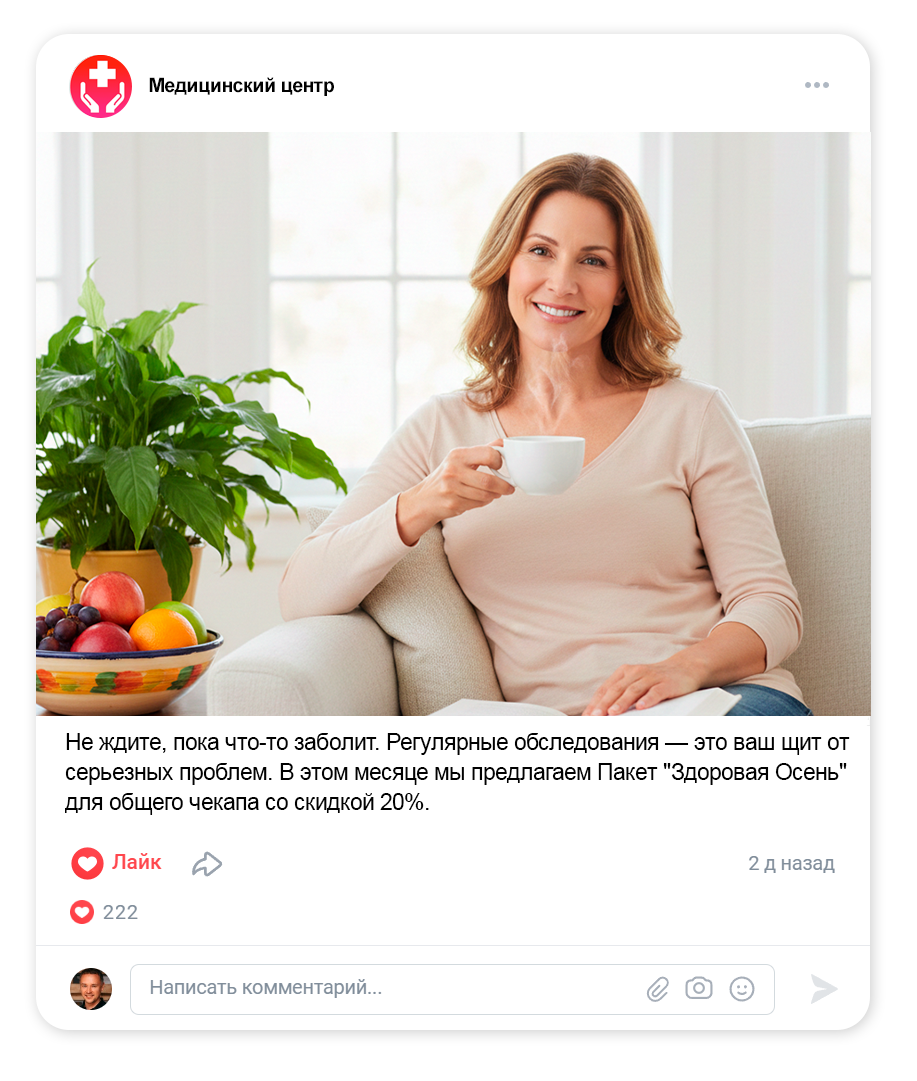Screen dimensions: 917x1081
Task: Click the fruit bowl in the photo
Action: [x=128, y=648]
